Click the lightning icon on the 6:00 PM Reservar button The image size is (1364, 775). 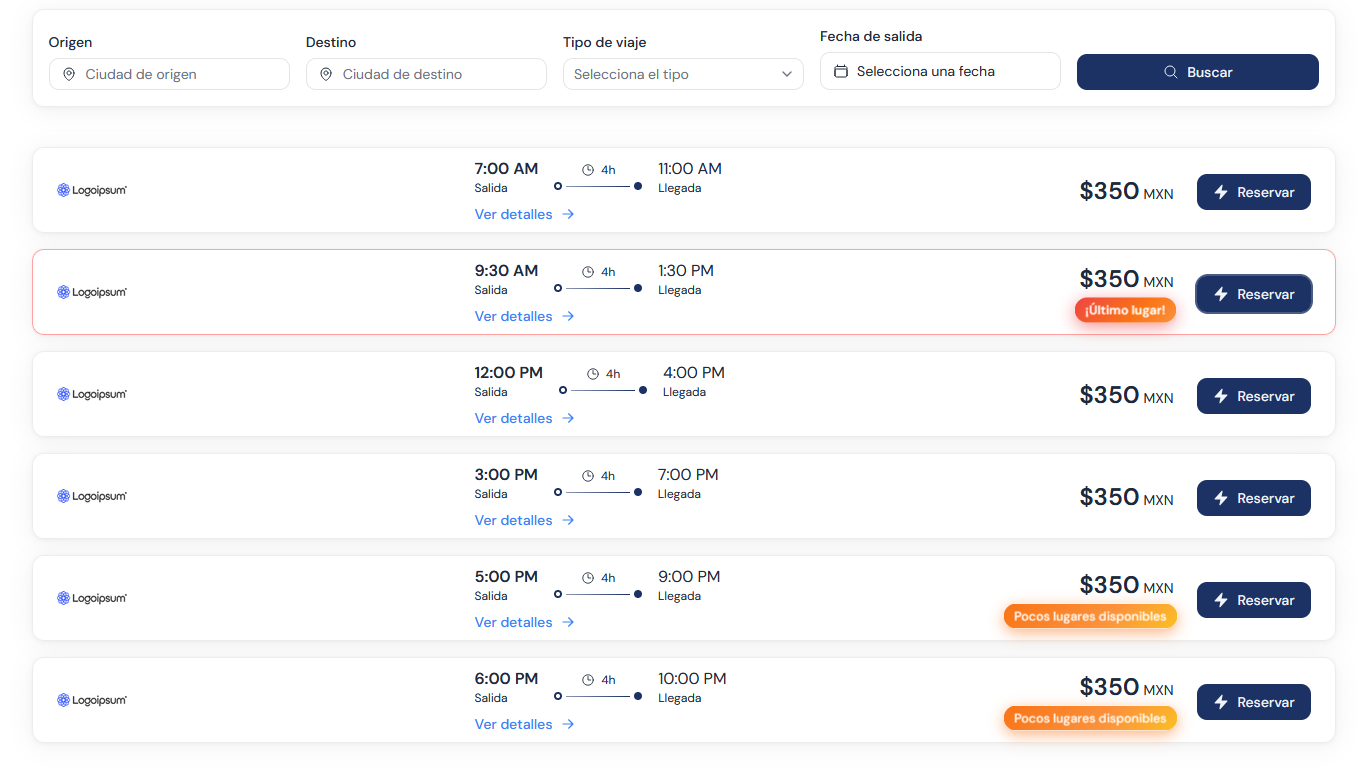(1221, 702)
